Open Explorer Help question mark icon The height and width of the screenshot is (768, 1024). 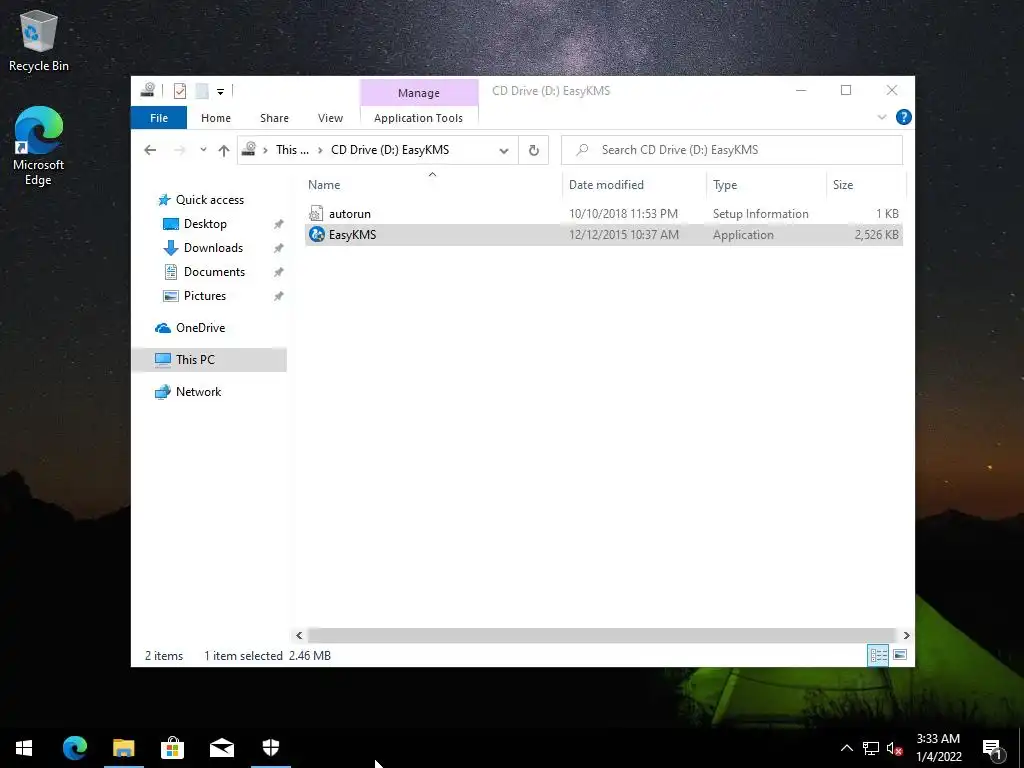click(x=903, y=117)
